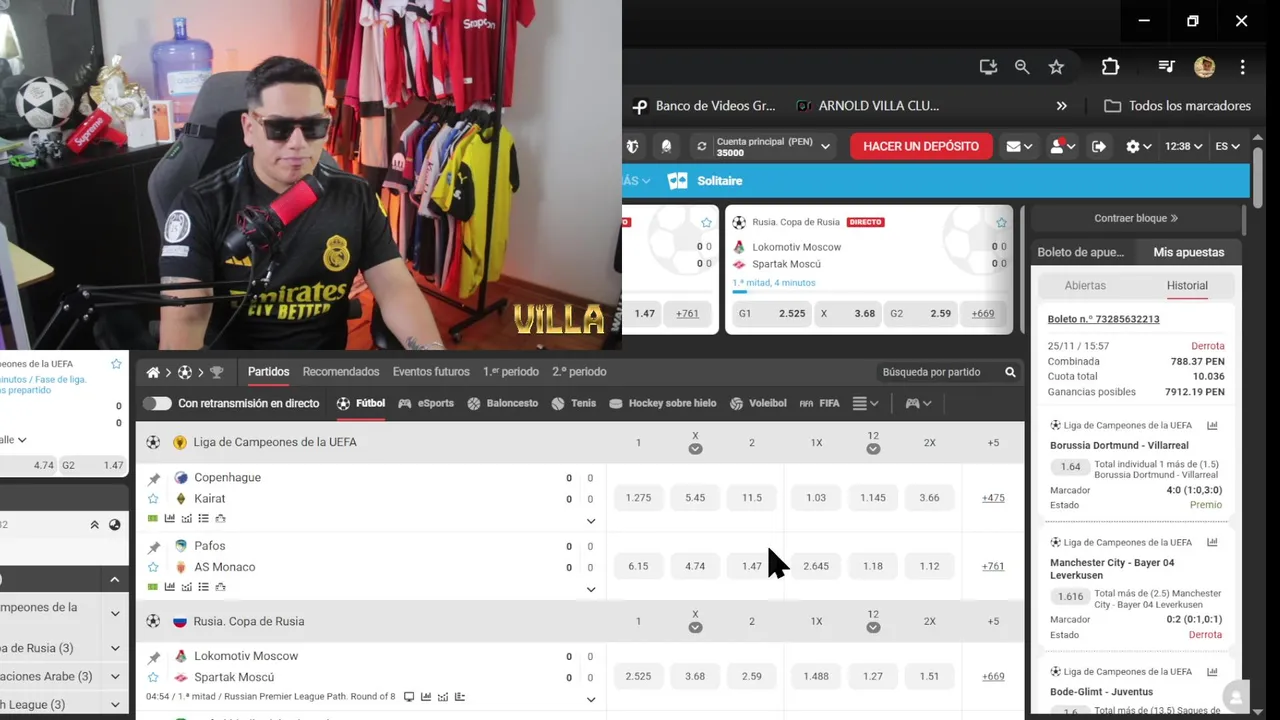This screenshot has width=1280, height=720.
Task: Expand the Copenhague match markets chevron
Action: tap(591, 521)
